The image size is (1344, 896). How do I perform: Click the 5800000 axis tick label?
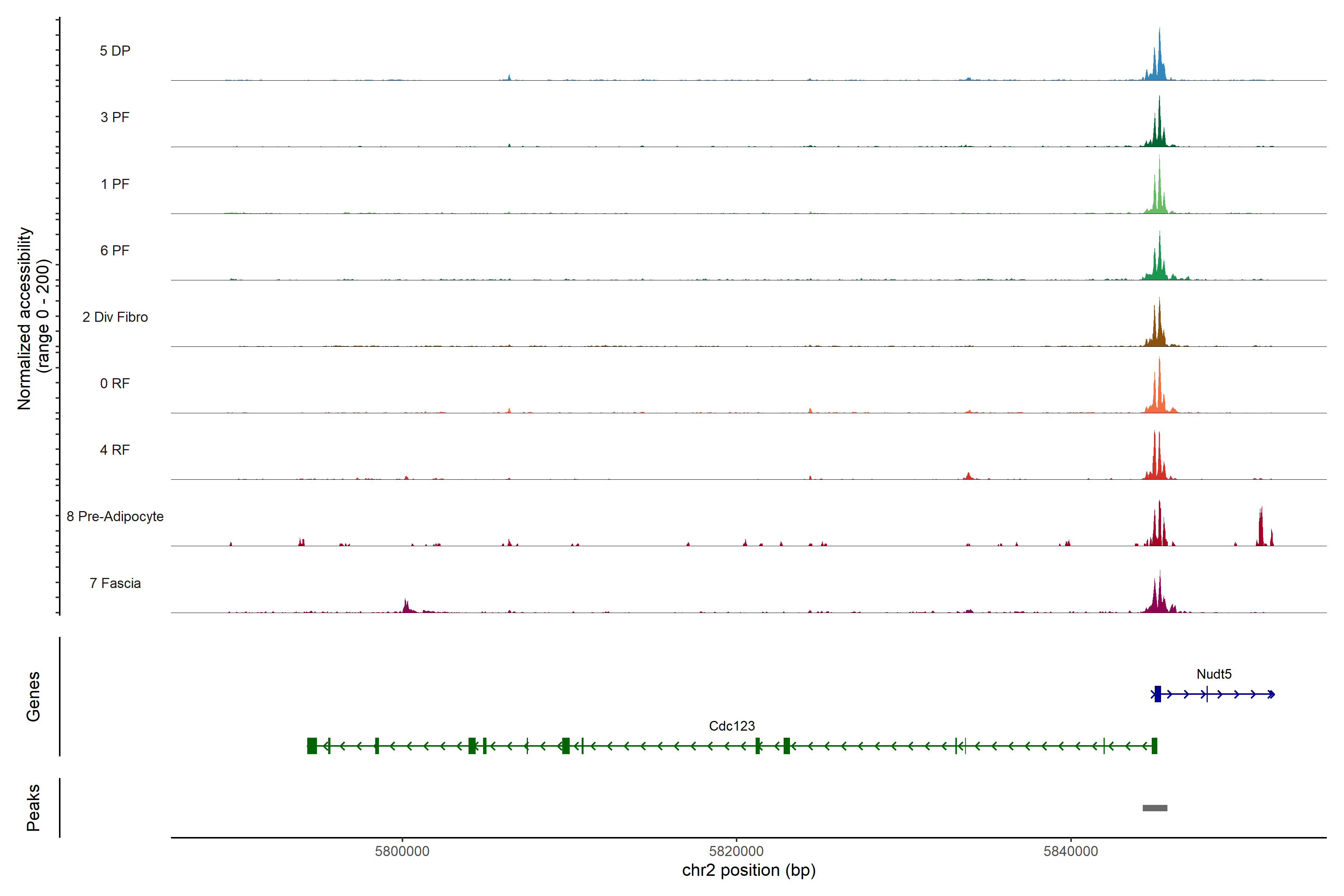tap(402, 851)
